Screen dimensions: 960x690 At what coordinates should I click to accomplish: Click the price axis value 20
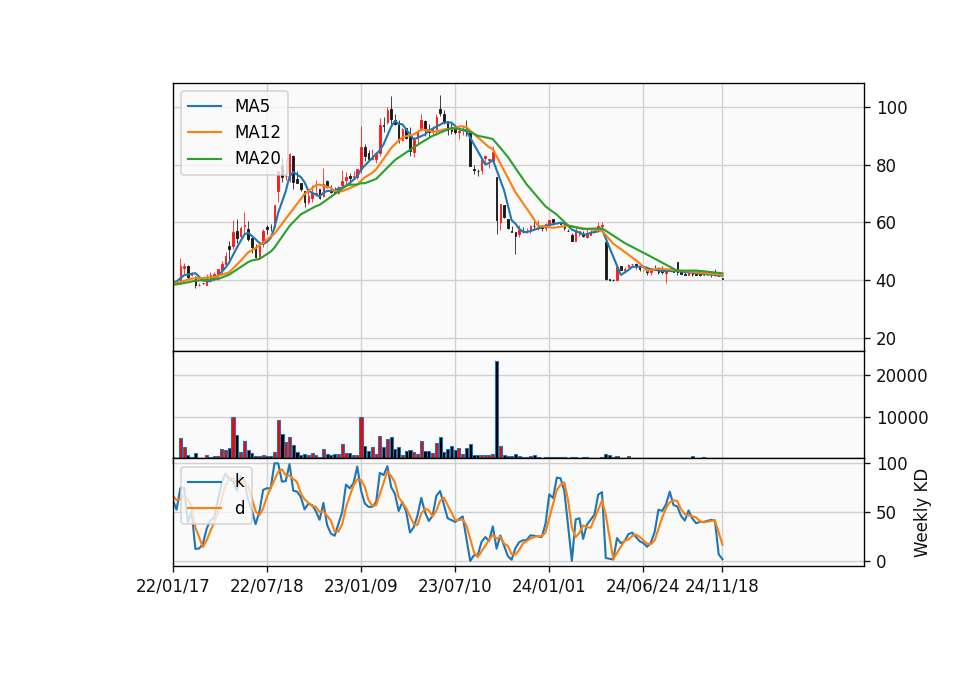point(887,339)
